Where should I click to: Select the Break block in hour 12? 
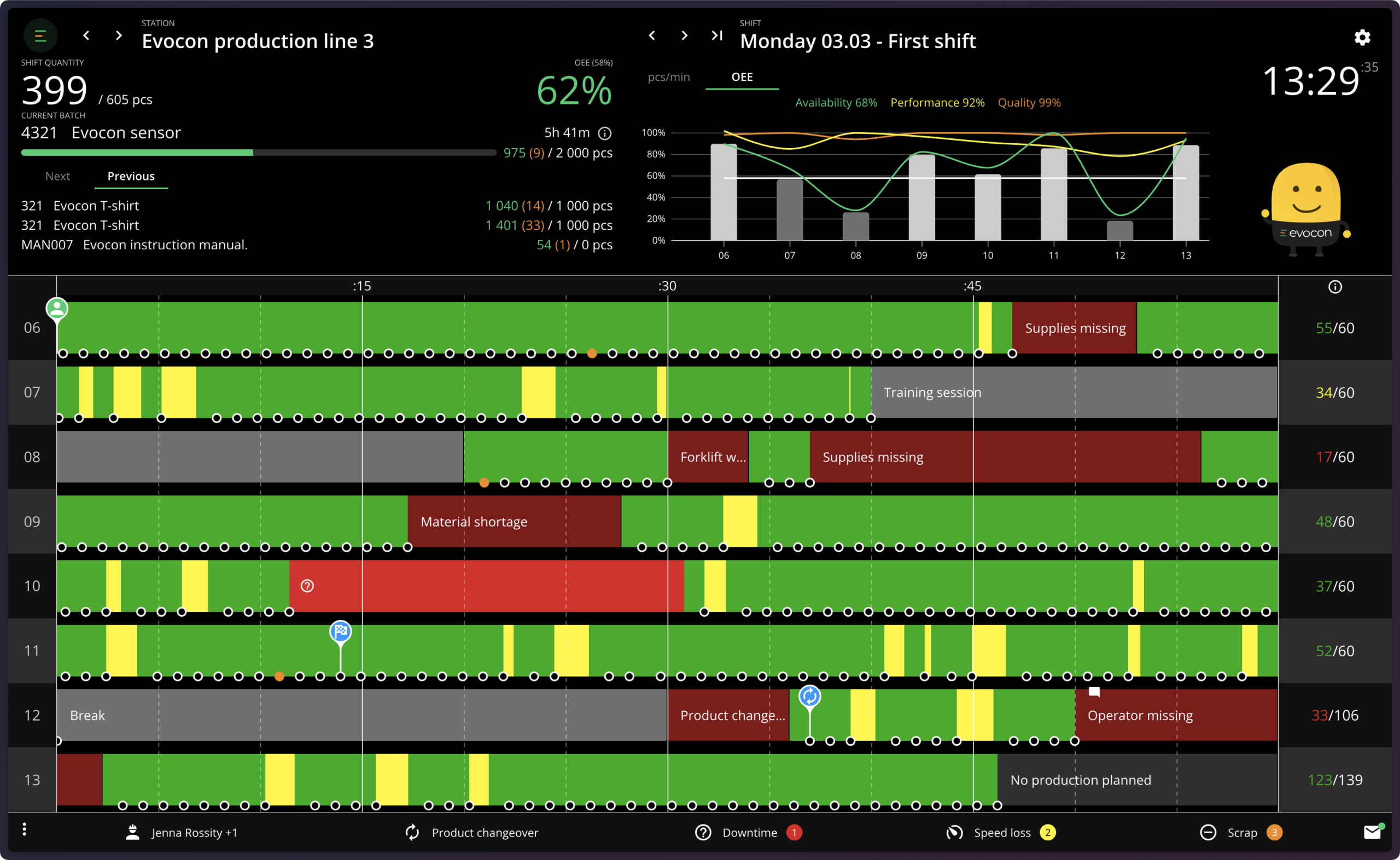click(x=362, y=715)
